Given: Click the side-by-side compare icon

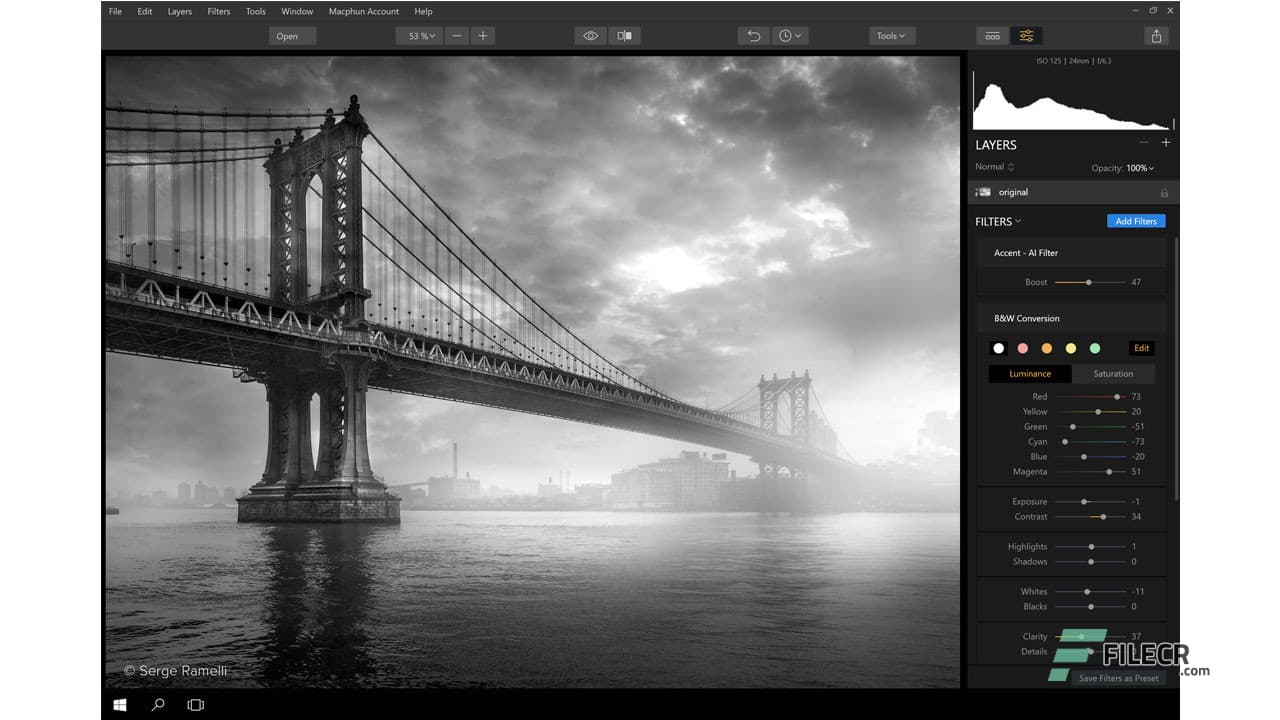Looking at the screenshot, I should tap(625, 35).
